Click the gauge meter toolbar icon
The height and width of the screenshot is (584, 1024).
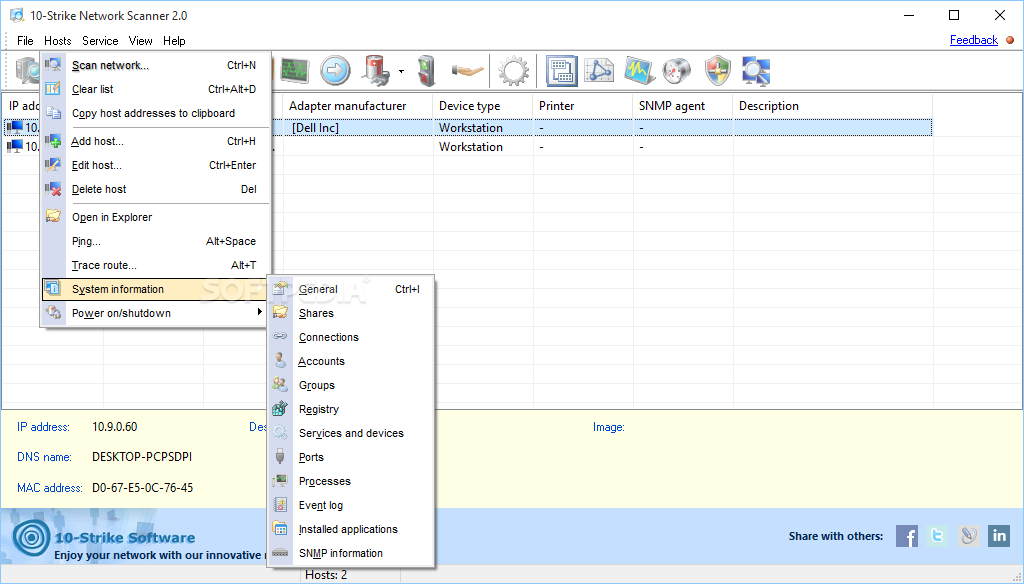[676, 71]
